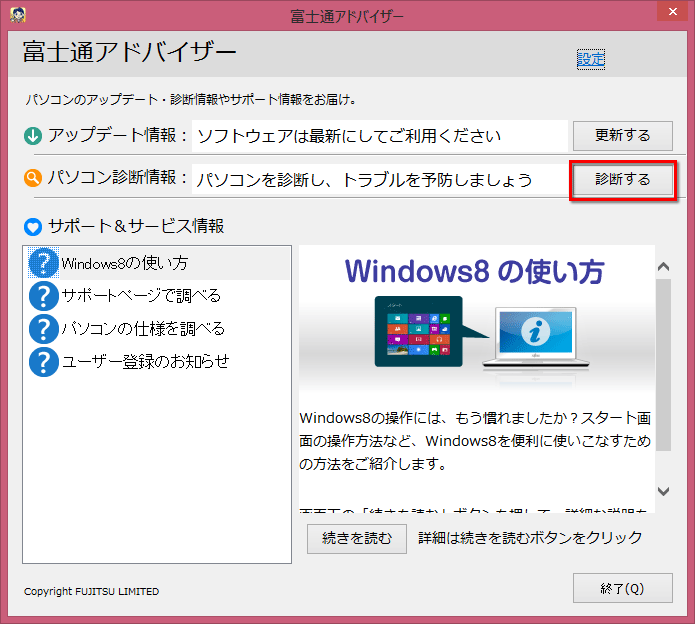Click the blue heart icon for サポート＆サービス情報

[x=33, y=226]
